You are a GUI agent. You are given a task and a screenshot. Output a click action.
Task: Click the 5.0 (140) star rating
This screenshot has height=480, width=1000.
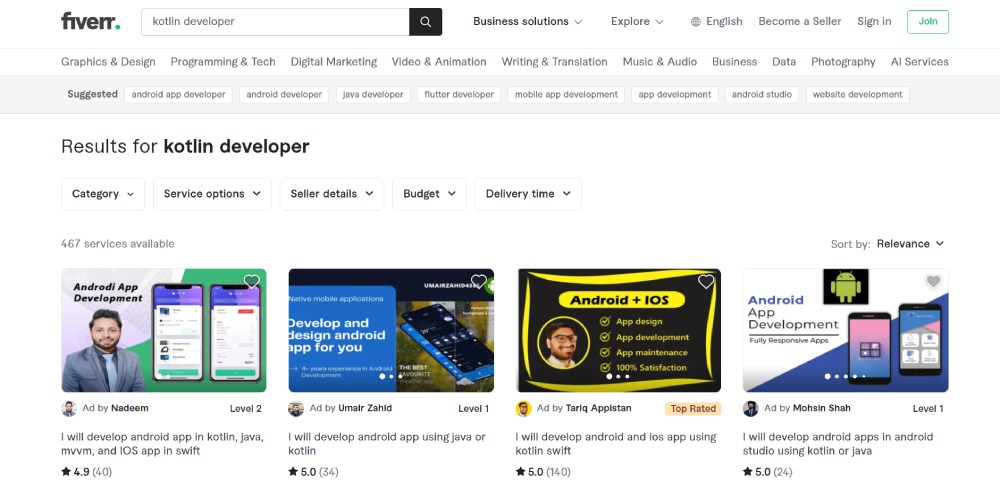[543, 472]
